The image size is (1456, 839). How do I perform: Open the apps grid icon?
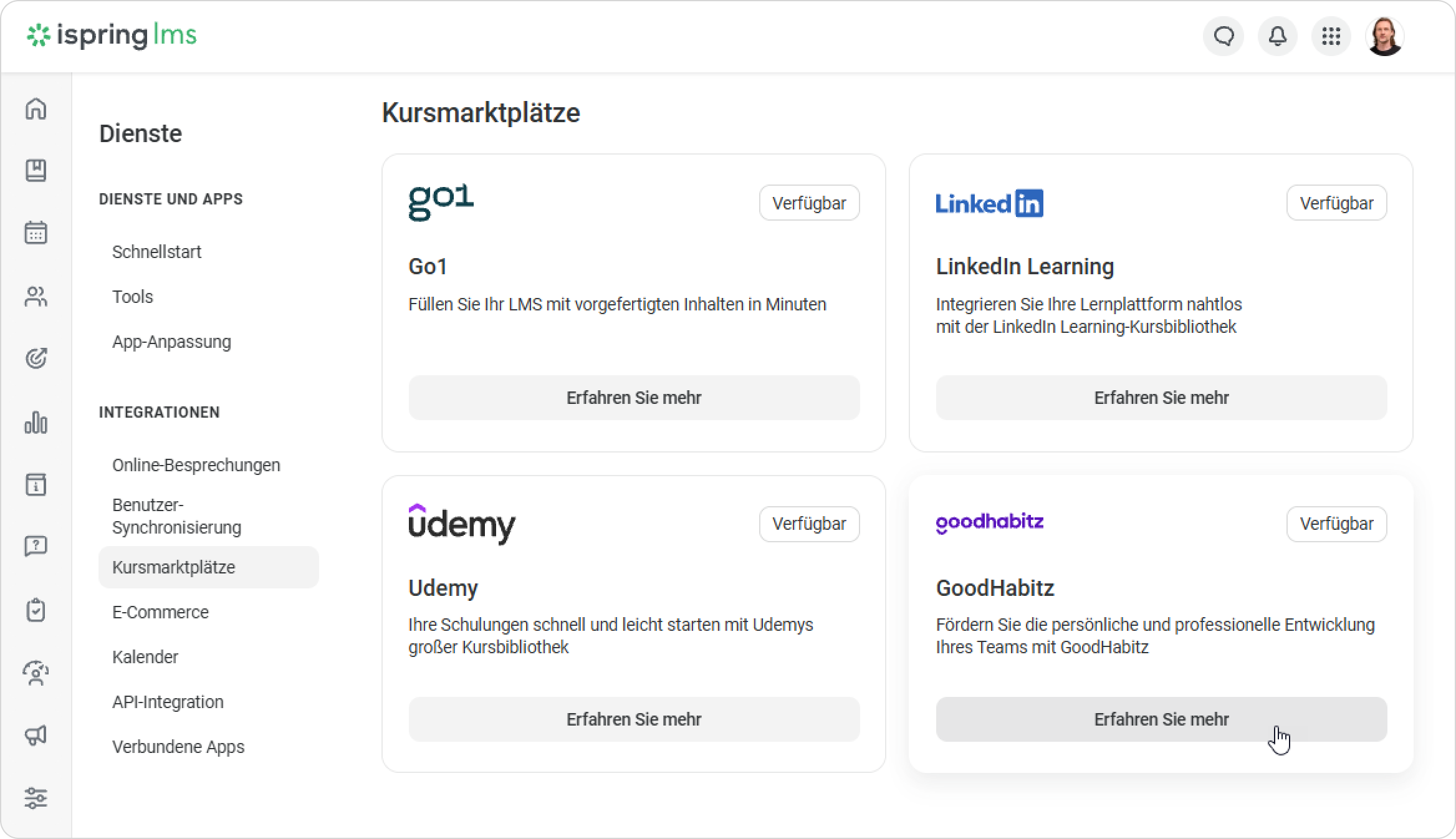1331,36
